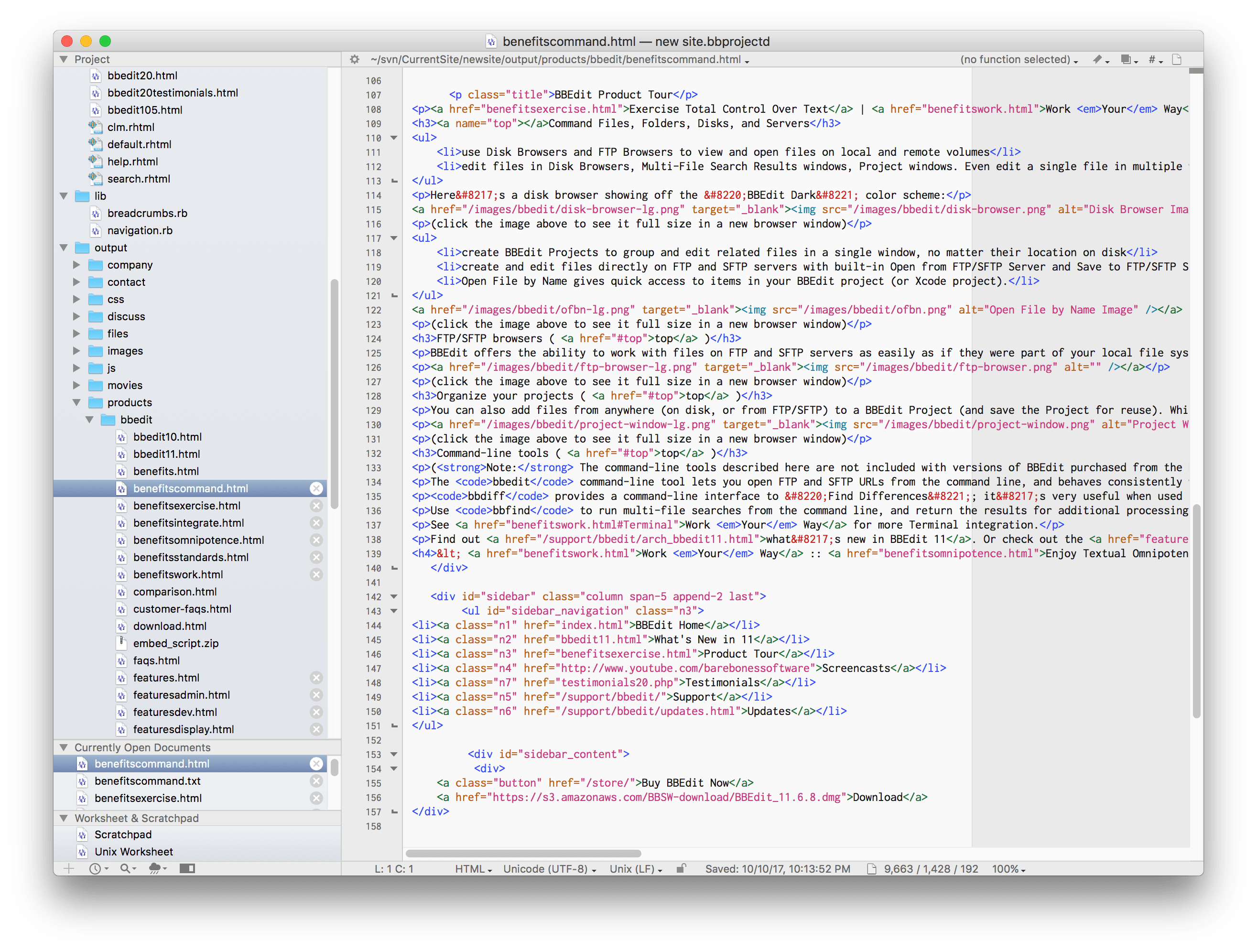Image resolution: width=1257 pixels, height=952 pixels.
Task: Toggle the lock icon in status bar
Action: click(681, 868)
